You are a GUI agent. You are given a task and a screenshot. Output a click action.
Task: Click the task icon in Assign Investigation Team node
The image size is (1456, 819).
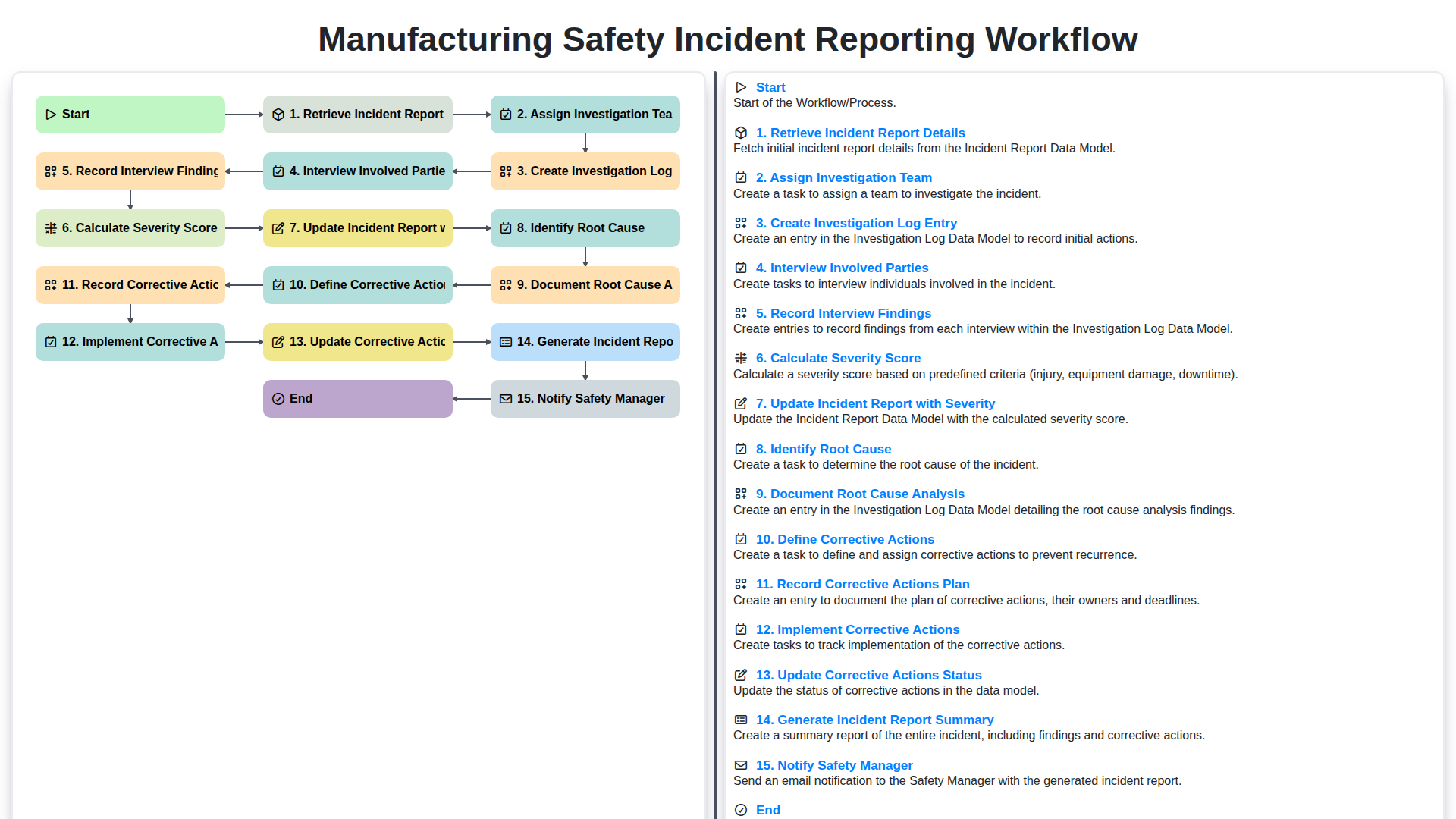pos(506,114)
